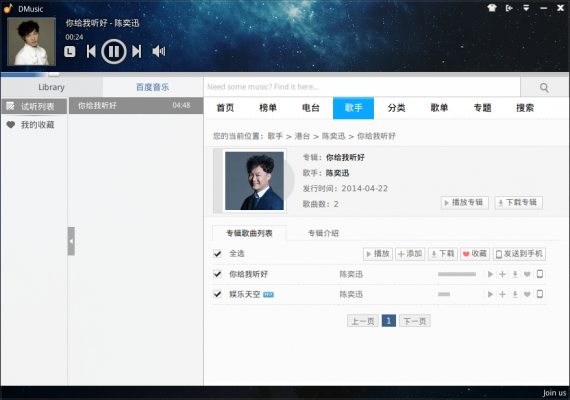This screenshot has width=570, height=400.
Task: Favorite 娱乐天空 row heart icon
Action: coord(527,294)
